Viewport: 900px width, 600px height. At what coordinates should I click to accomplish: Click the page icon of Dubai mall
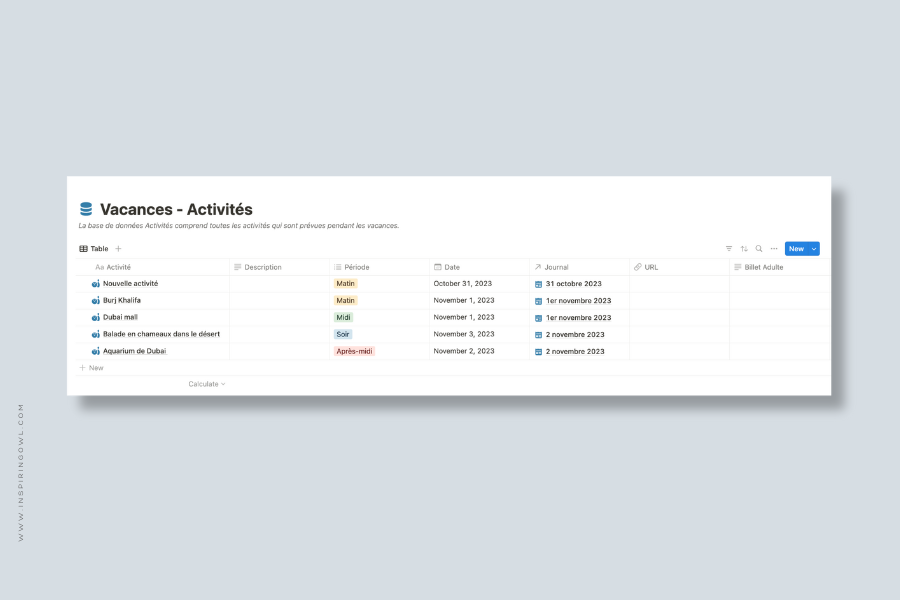(x=95, y=317)
